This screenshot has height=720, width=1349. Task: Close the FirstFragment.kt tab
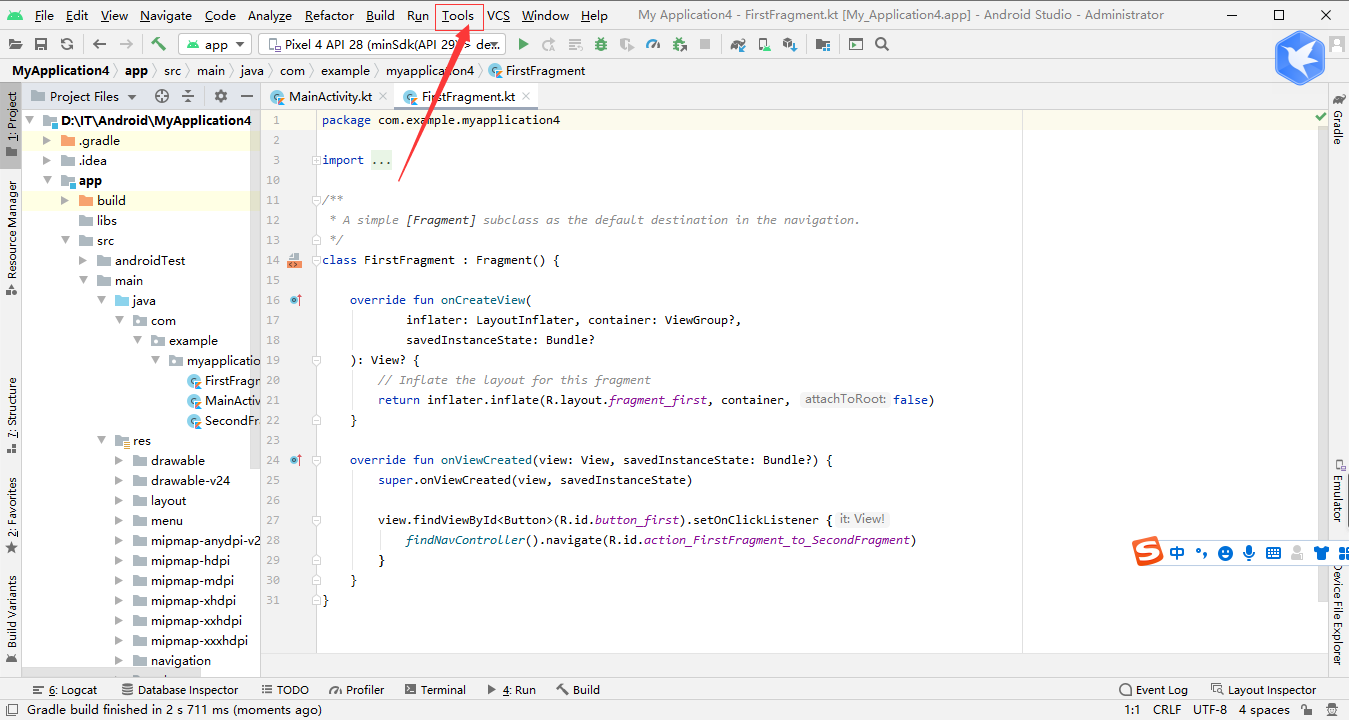point(527,96)
